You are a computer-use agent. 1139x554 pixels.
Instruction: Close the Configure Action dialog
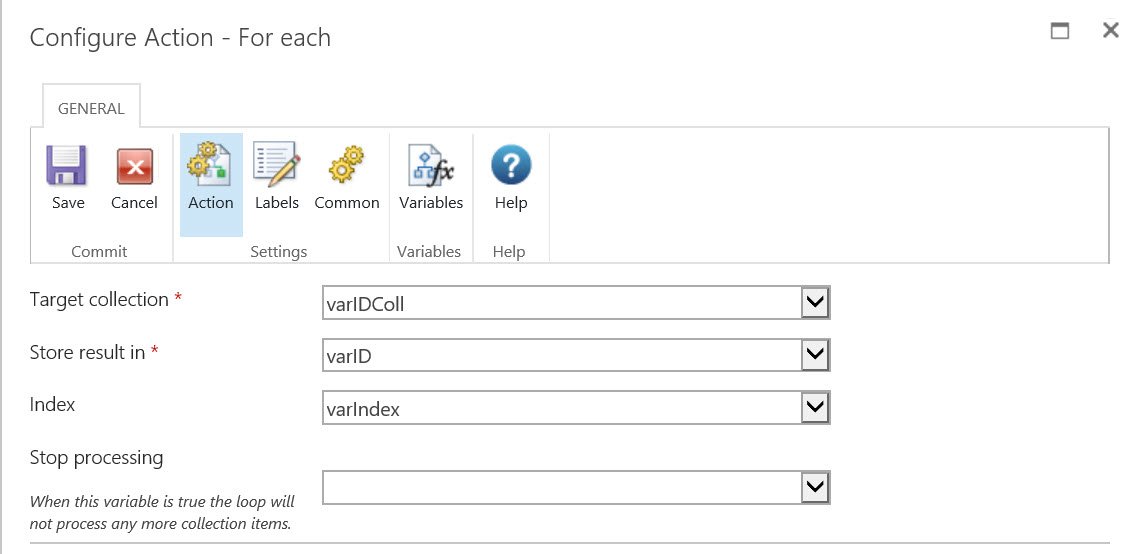[1110, 31]
